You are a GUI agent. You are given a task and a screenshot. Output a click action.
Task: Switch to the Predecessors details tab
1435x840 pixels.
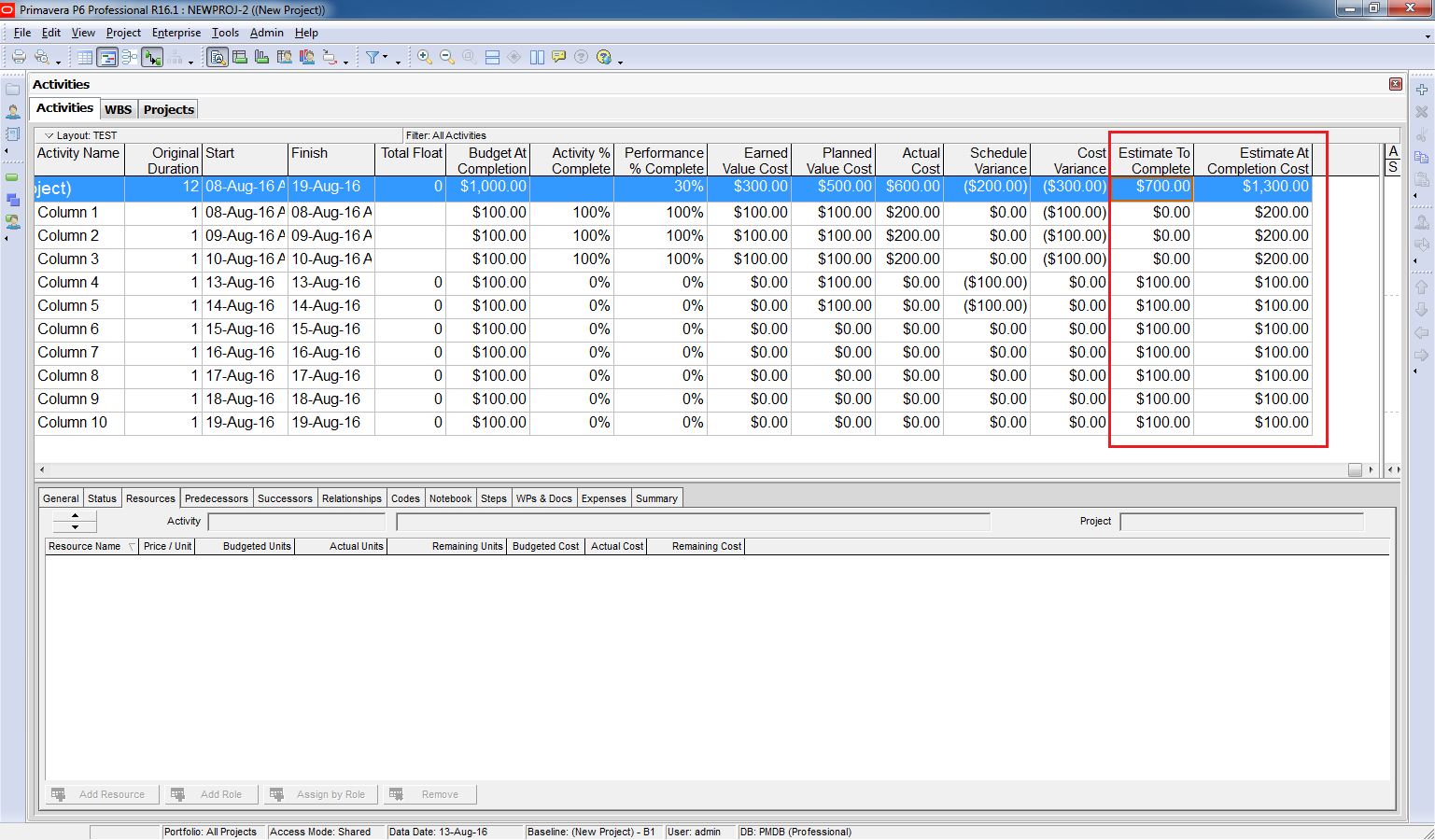click(x=217, y=498)
